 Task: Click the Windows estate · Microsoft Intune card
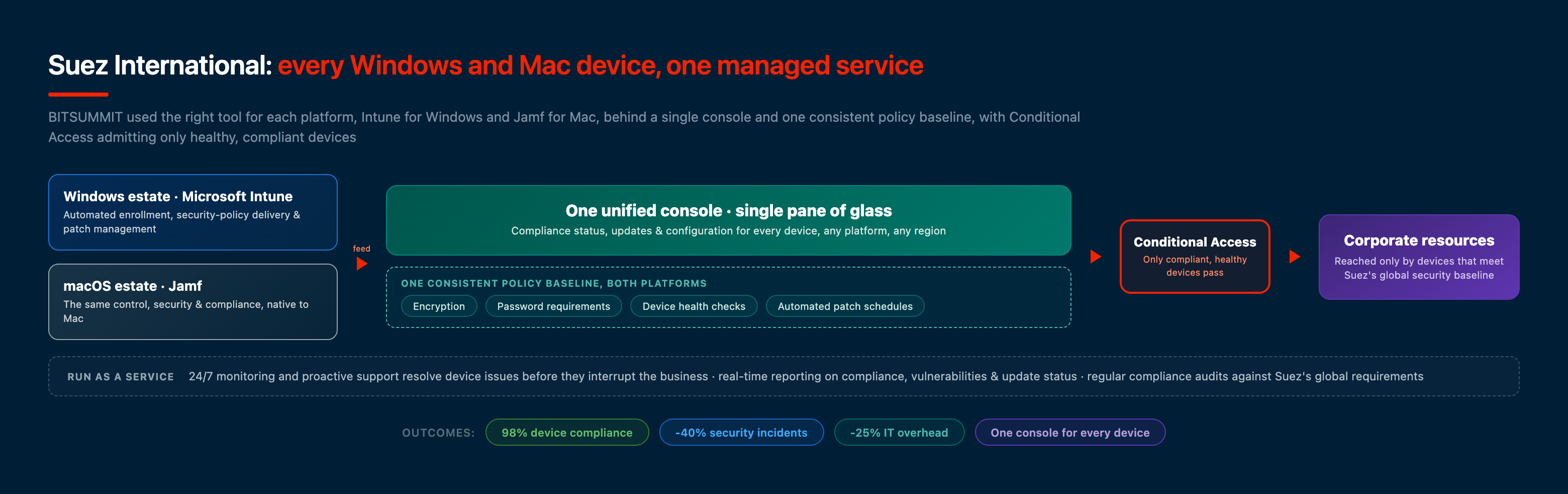[193, 212]
